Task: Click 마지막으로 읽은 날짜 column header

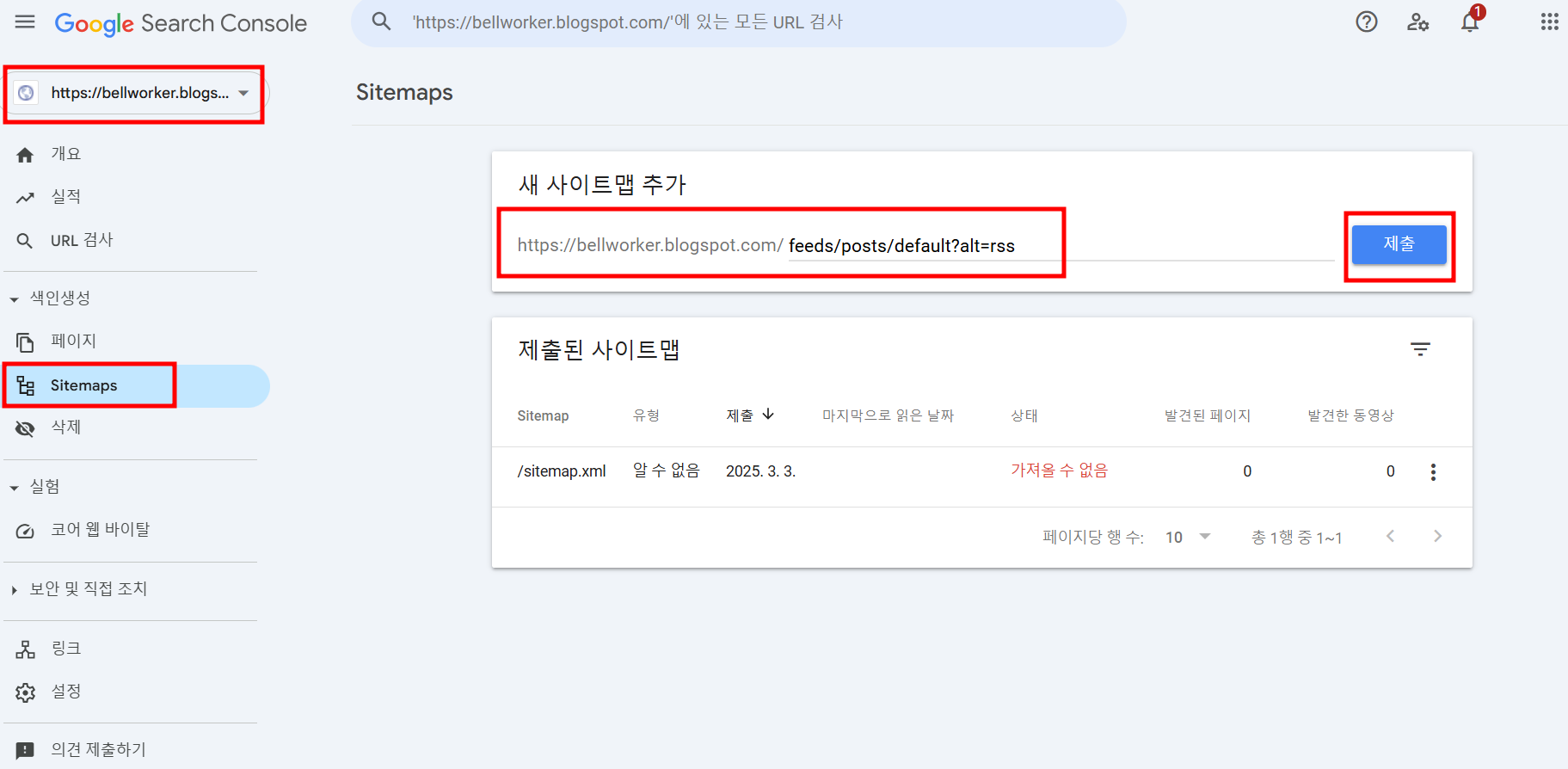Action: coord(888,415)
